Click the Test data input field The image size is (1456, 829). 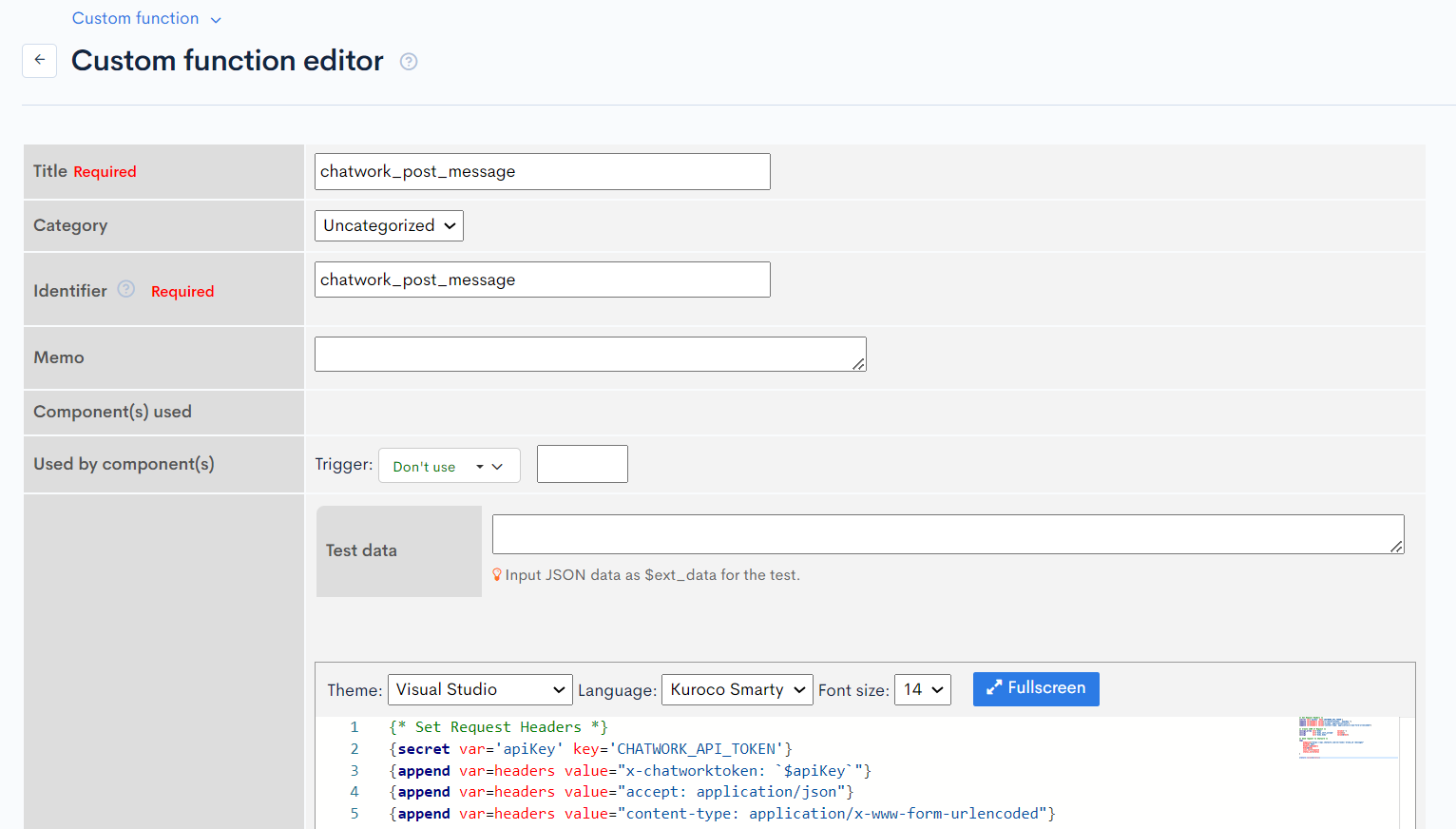click(x=947, y=533)
